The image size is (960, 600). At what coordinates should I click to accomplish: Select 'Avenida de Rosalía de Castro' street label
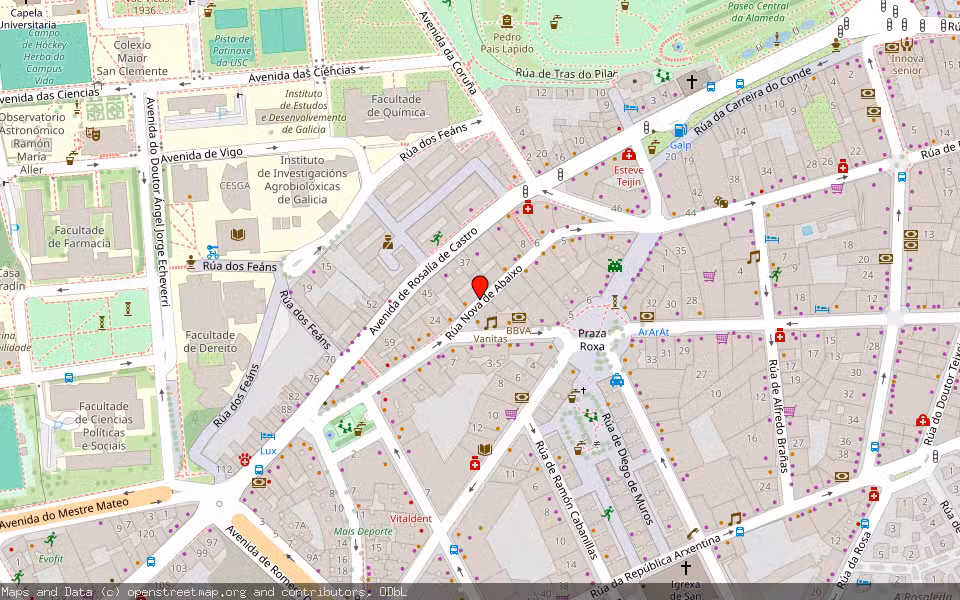click(x=423, y=282)
